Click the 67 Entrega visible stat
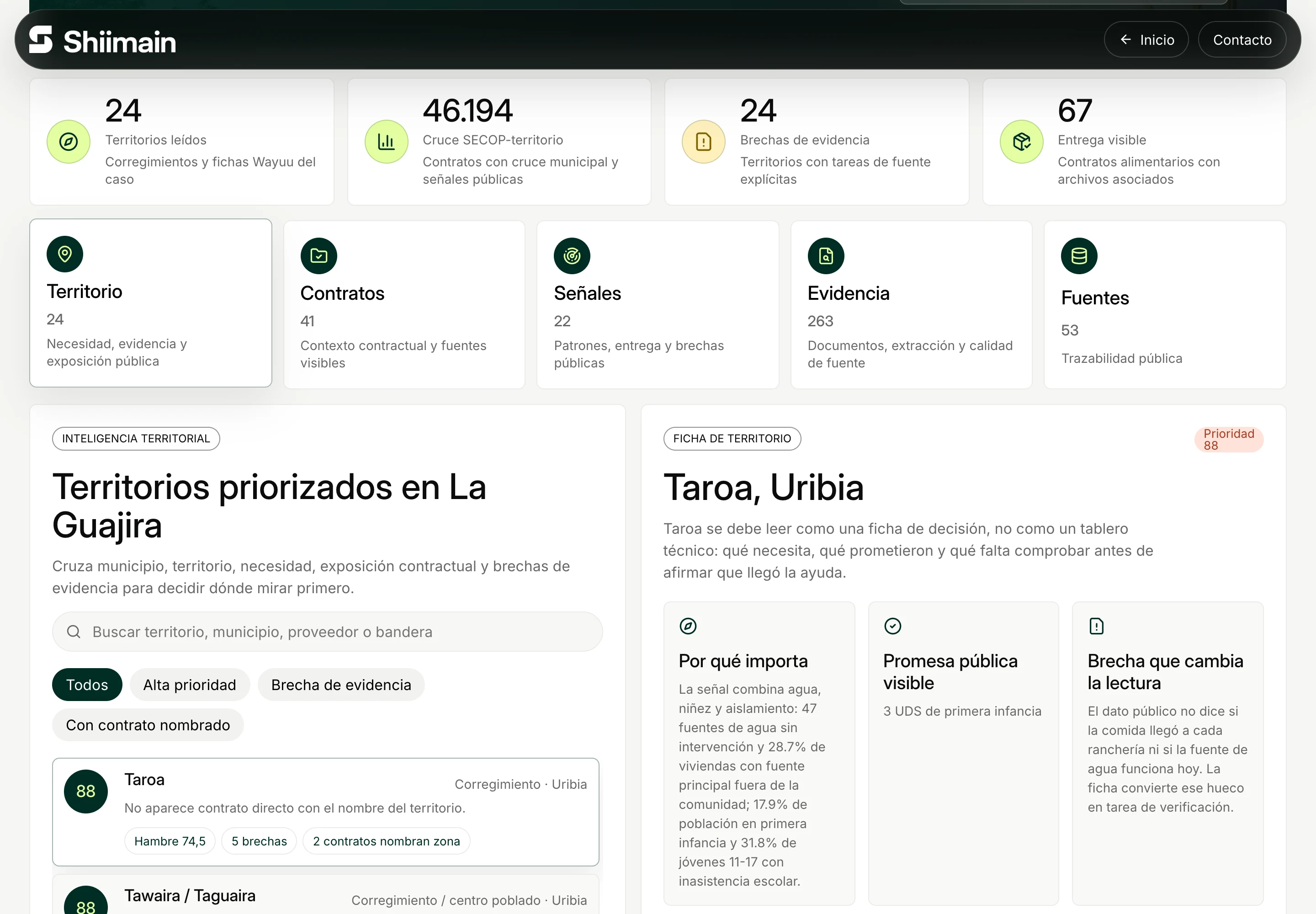This screenshot has height=914, width=1316. click(1134, 142)
